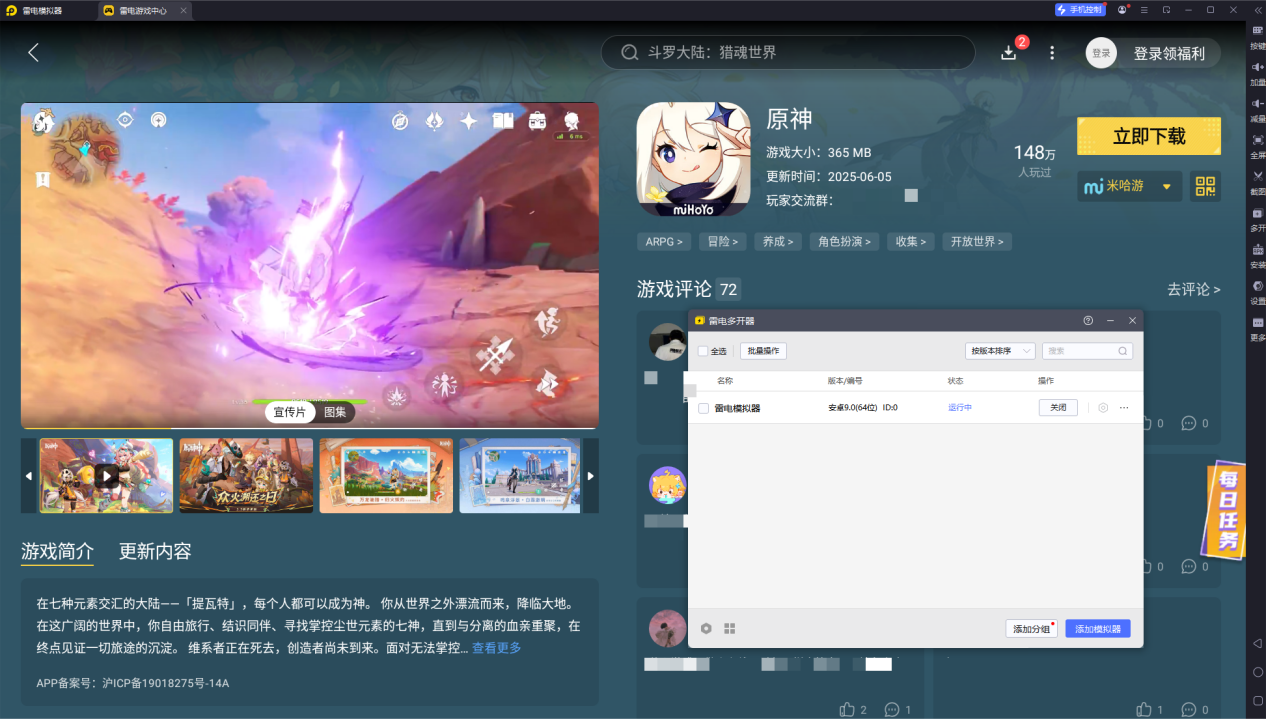Switch to the 宣传片 media tab
Viewport: 1266px width, 719px height.
click(290, 412)
